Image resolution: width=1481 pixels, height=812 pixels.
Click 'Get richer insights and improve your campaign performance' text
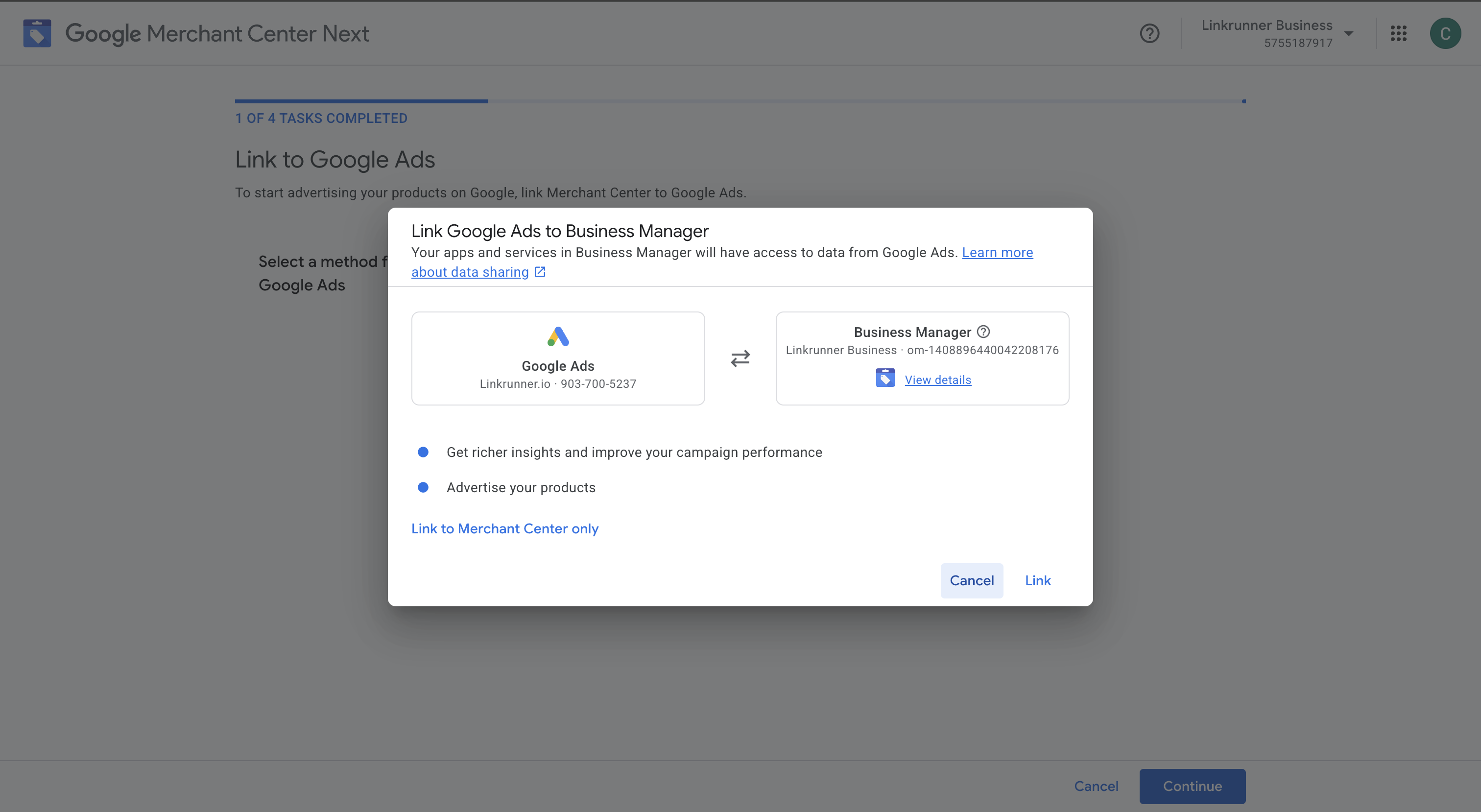coord(634,453)
